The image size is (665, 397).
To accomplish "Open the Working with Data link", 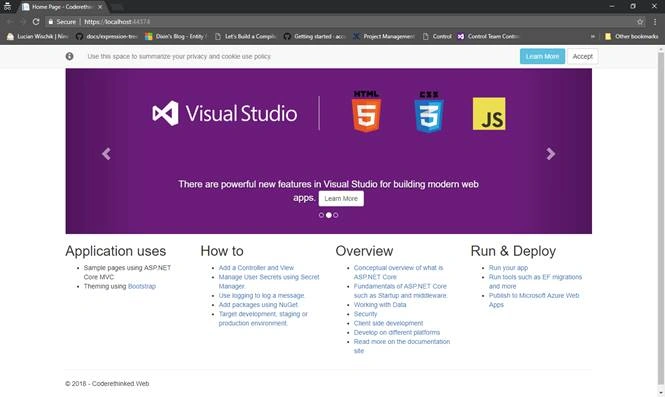I will click(380, 305).
